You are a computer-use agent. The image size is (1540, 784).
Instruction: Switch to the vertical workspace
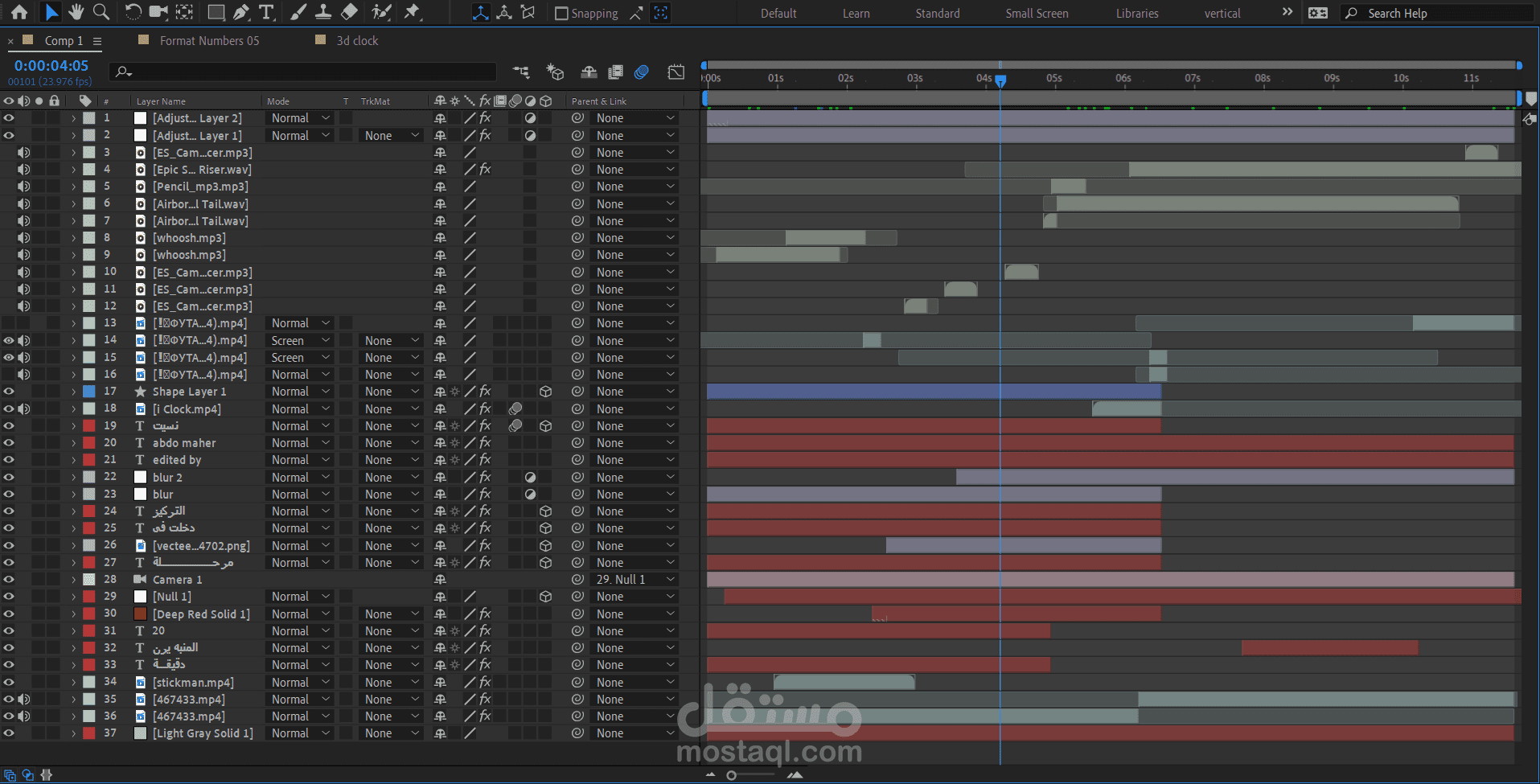click(1222, 14)
